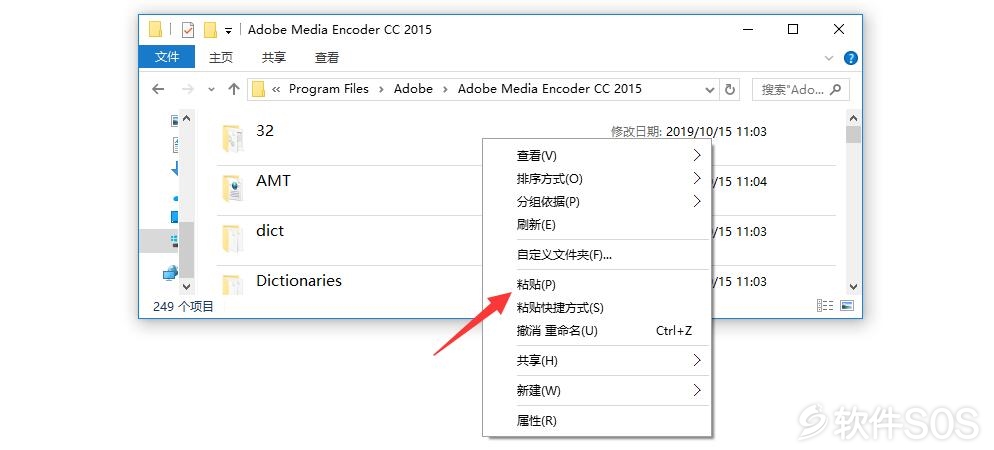Choose 撤消 重命名(U) in context menu
This screenshot has width=994, height=450.
click(597, 331)
